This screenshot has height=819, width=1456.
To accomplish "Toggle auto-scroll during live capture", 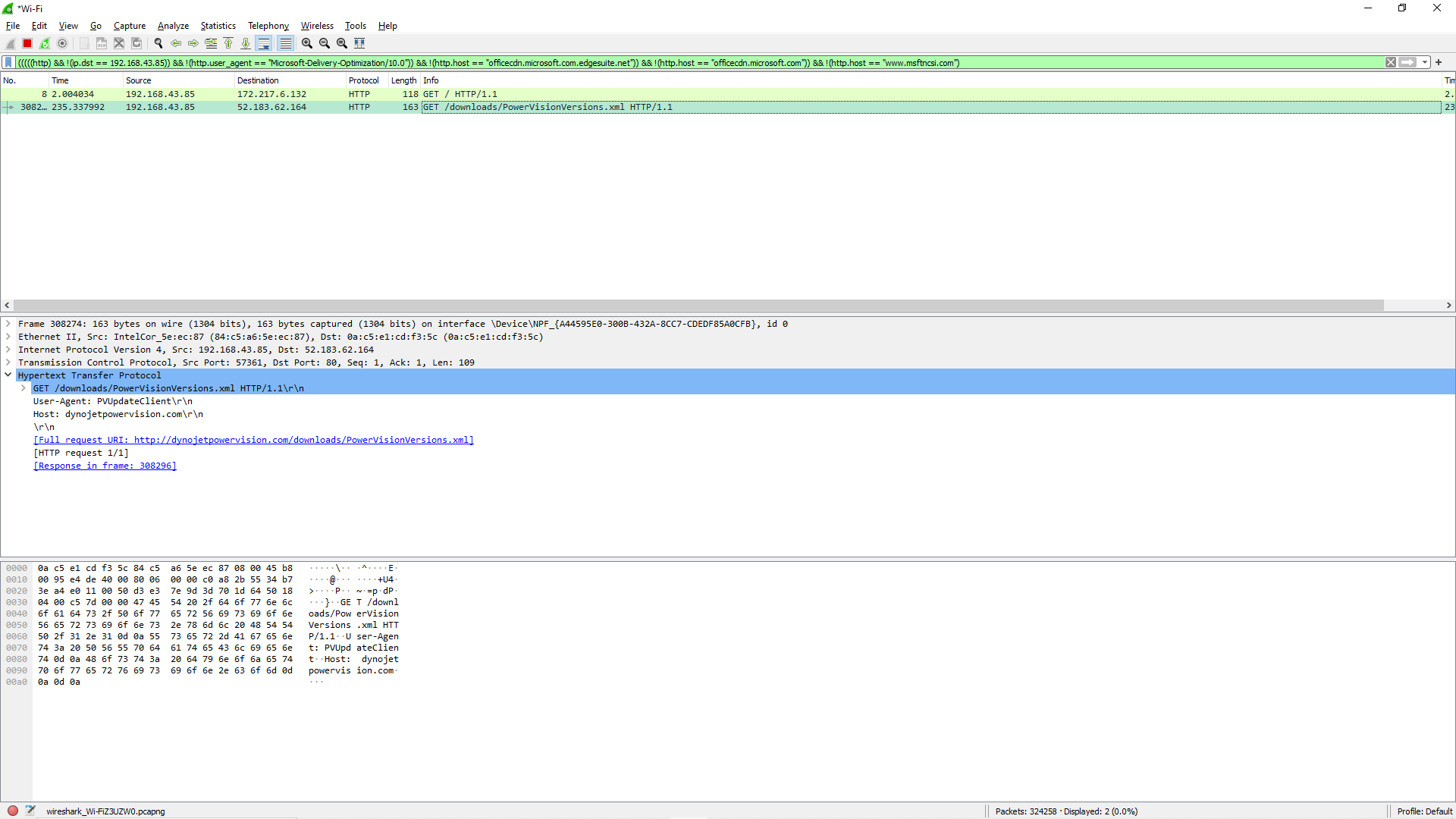I will (x=263, y=43).
